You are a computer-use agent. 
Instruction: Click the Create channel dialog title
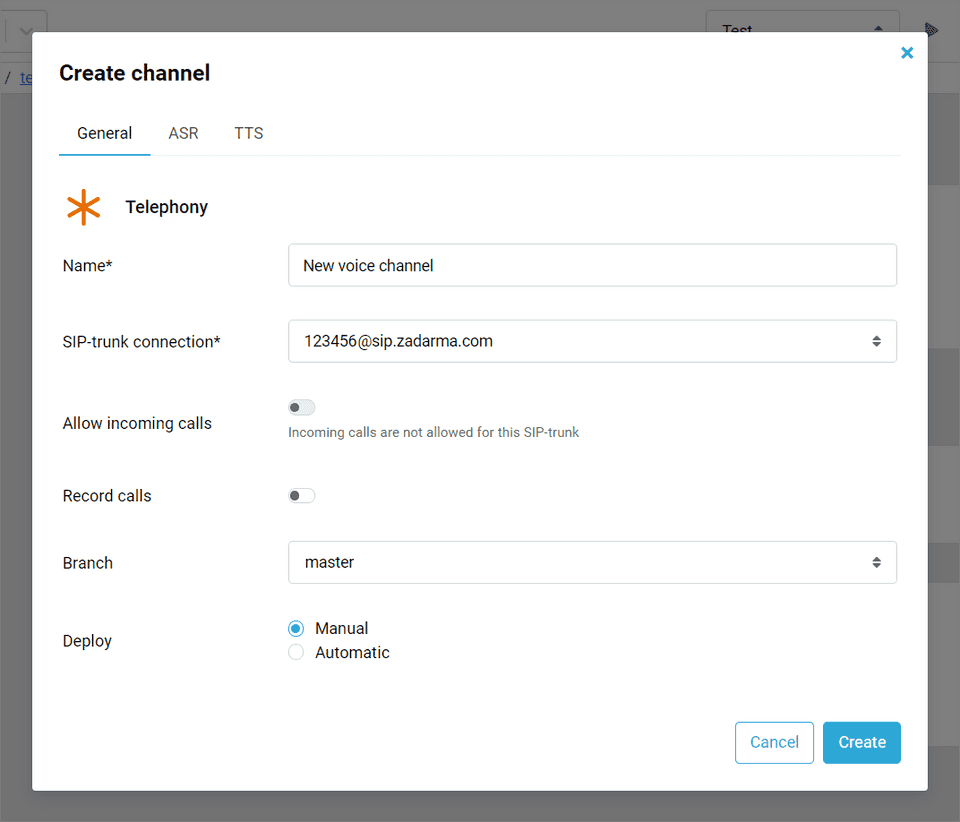point(135,73)
